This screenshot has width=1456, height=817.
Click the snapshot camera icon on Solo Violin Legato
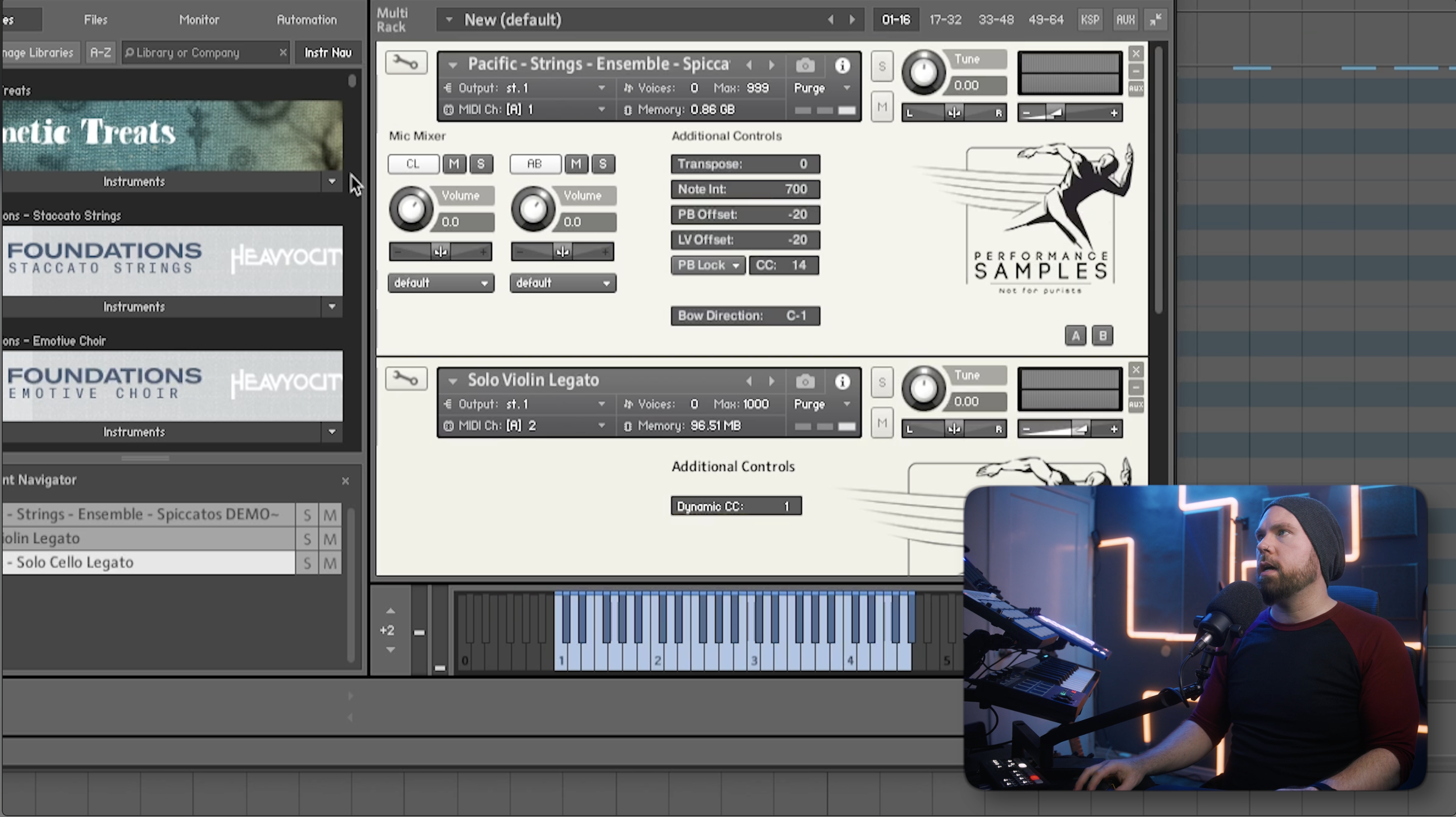click(805, 381)
